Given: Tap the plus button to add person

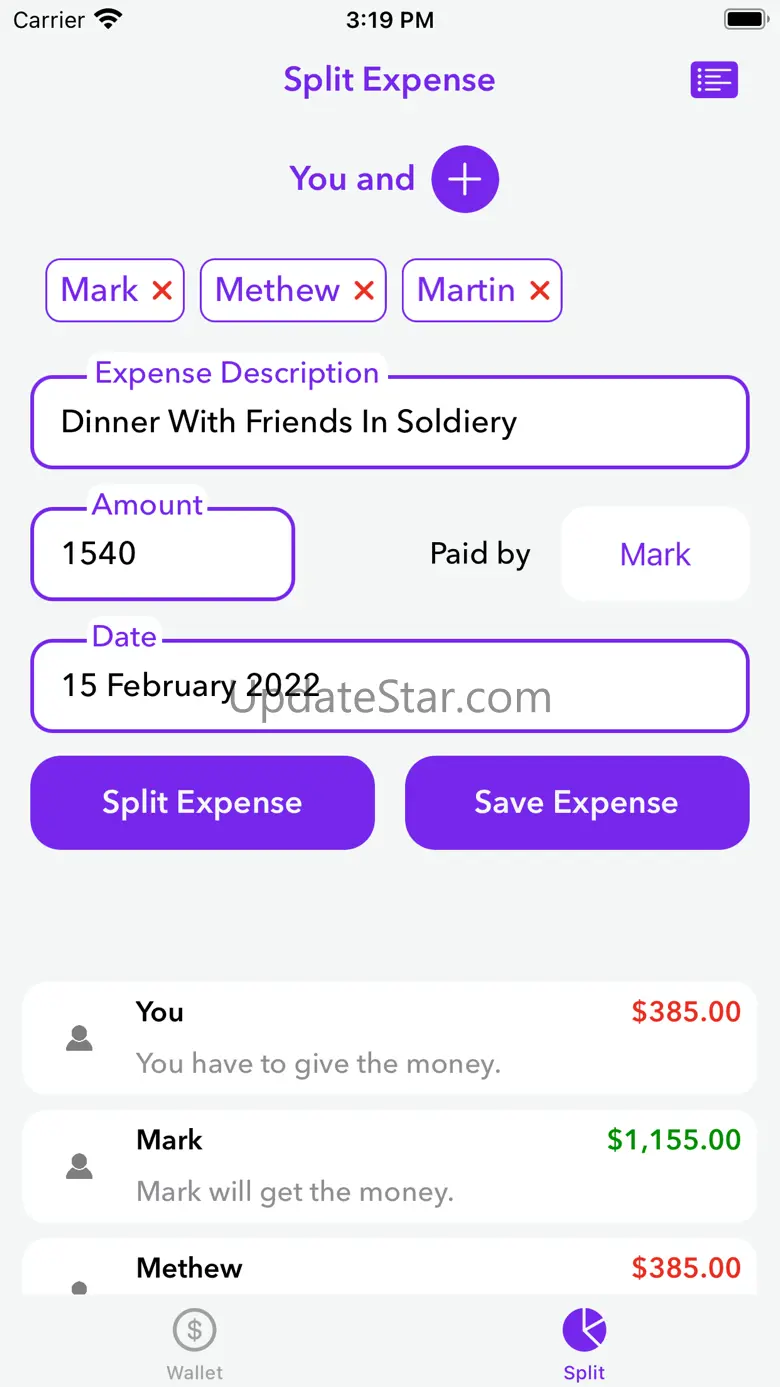Looking at the screenshot, I should pyautogui.click(x=464, y=179).
